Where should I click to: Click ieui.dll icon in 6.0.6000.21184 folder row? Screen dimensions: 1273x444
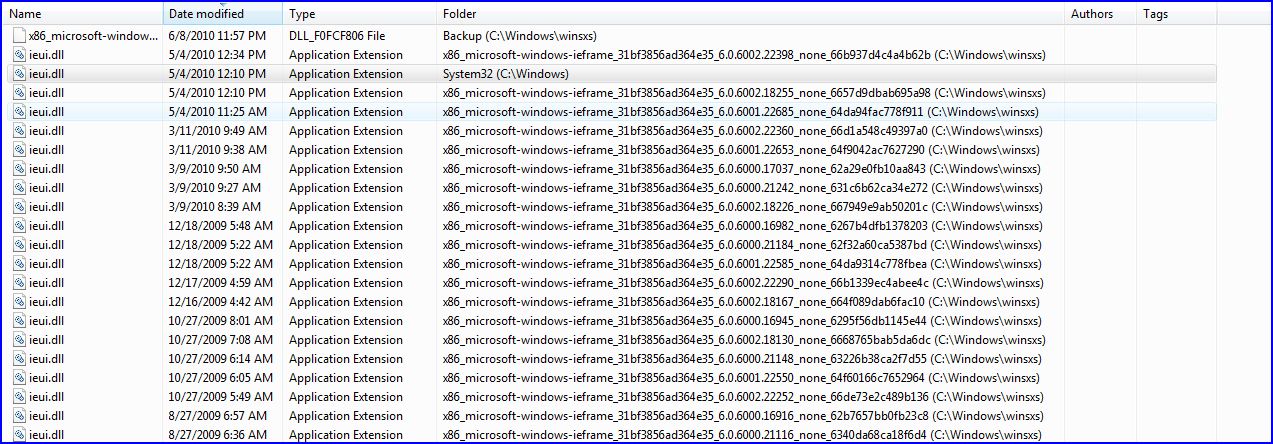click(x=19, y=245)
